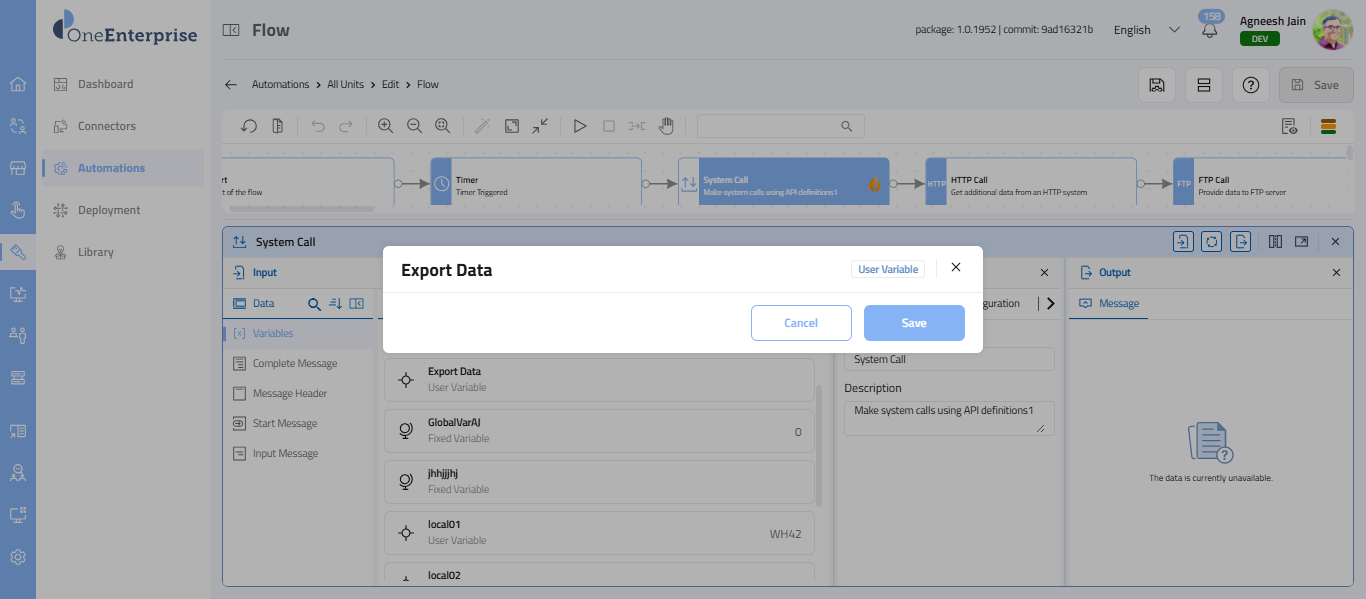Expand configuration tabs with right chevron
This screenshot has height=599, width=1366.
tap(1050, 304)
